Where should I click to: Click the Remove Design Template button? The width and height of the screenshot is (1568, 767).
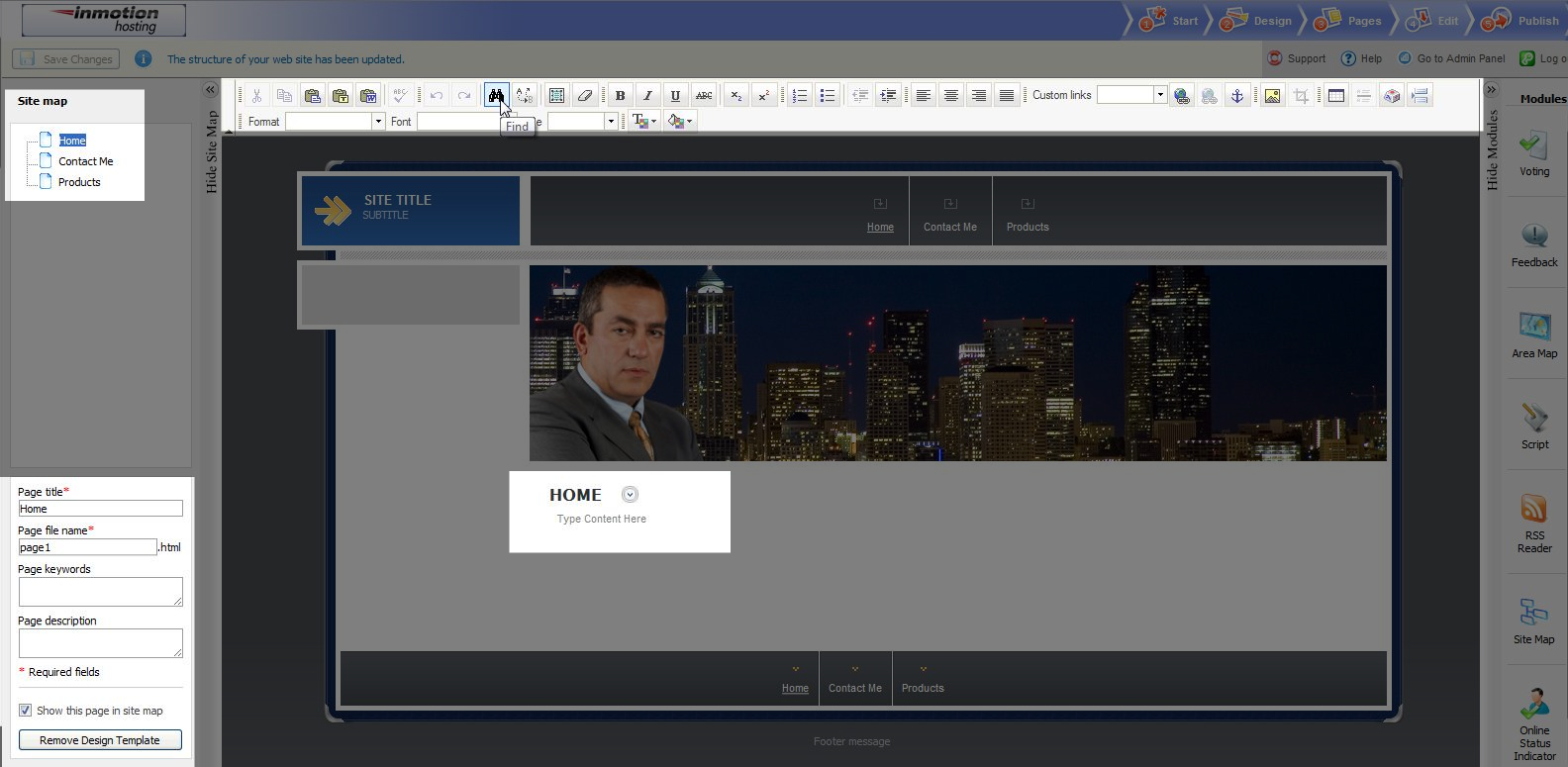(x=100, y=740)
